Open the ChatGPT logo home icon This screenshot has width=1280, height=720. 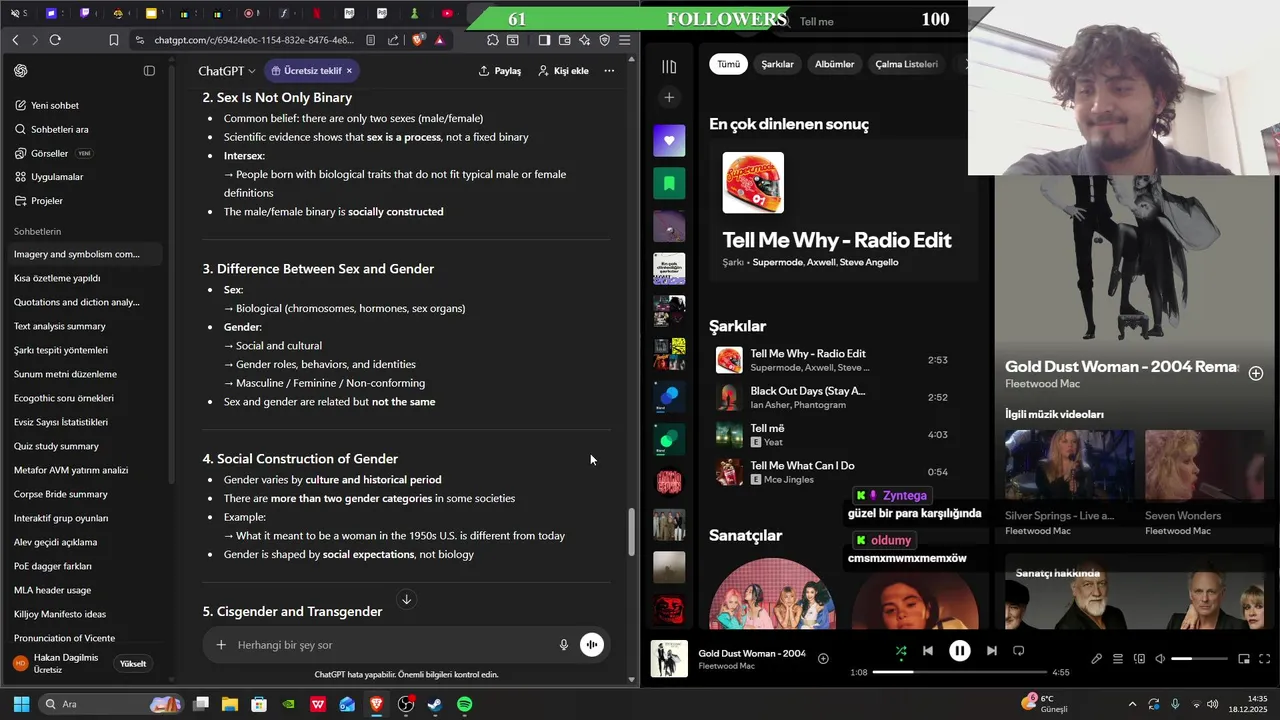pyautogui.click(x=21, y=71)
